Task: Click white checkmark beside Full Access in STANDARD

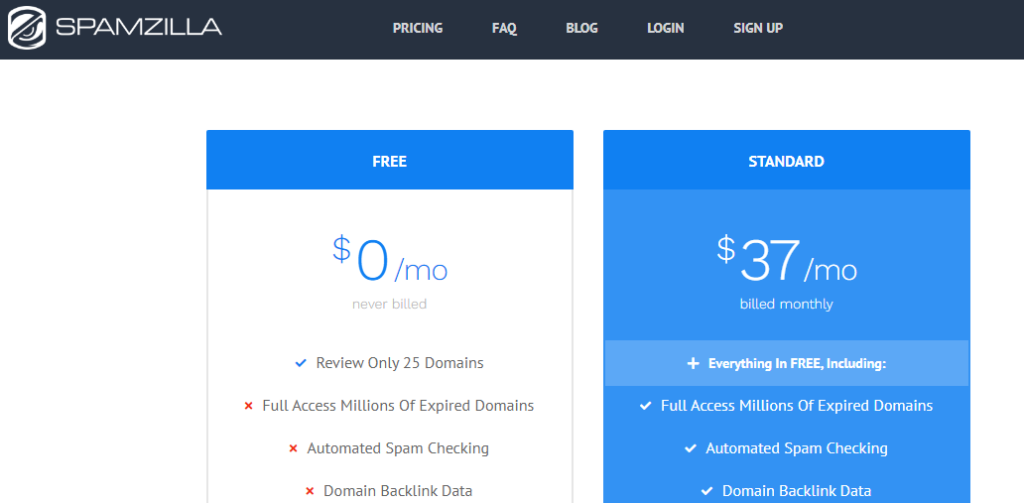Action: tap(645, 406)
